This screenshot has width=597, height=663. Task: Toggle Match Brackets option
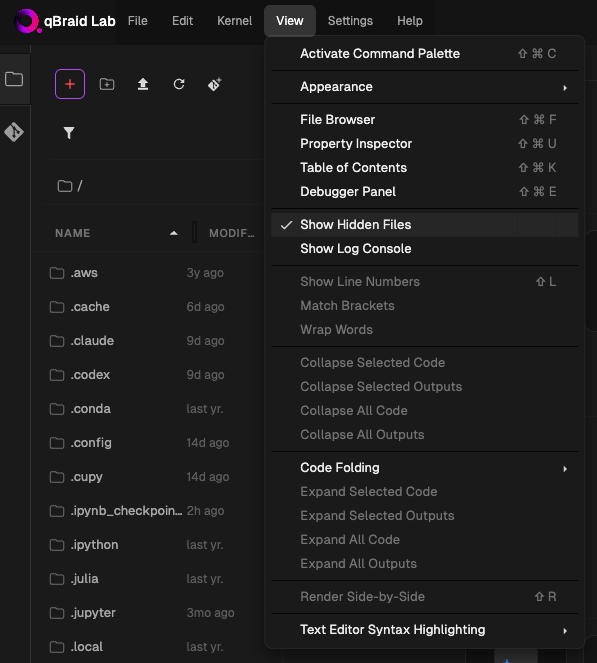point(424,306)
